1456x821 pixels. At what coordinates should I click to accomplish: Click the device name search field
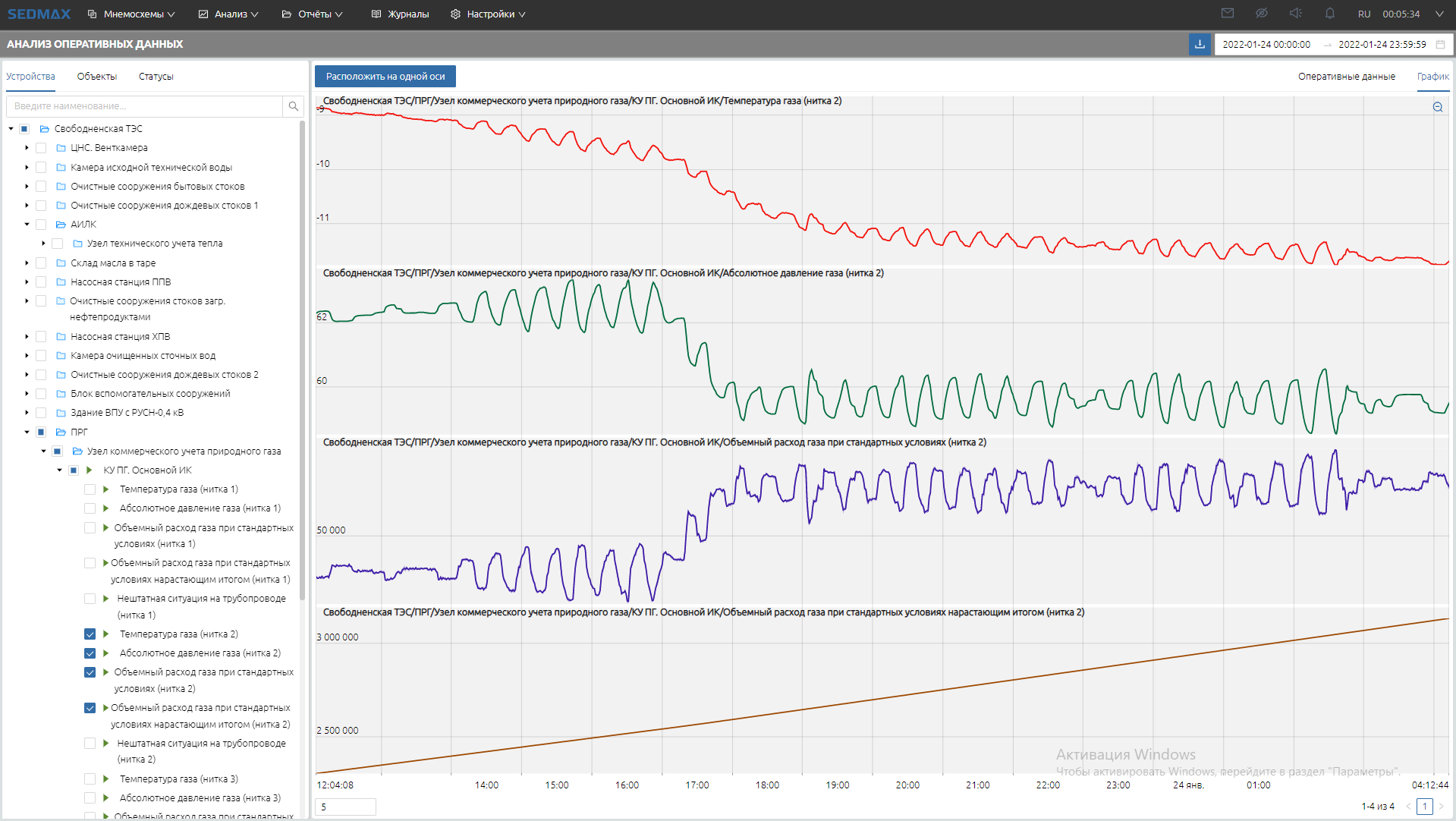coord(144,106)
